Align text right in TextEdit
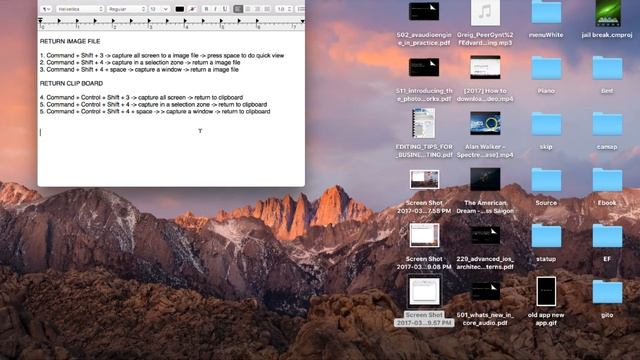This screenshot has width=640, height=360. click(258, 9)
